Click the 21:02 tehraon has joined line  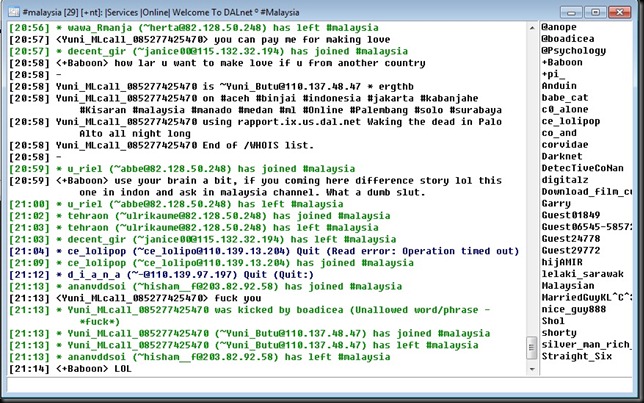coord(200,216)
